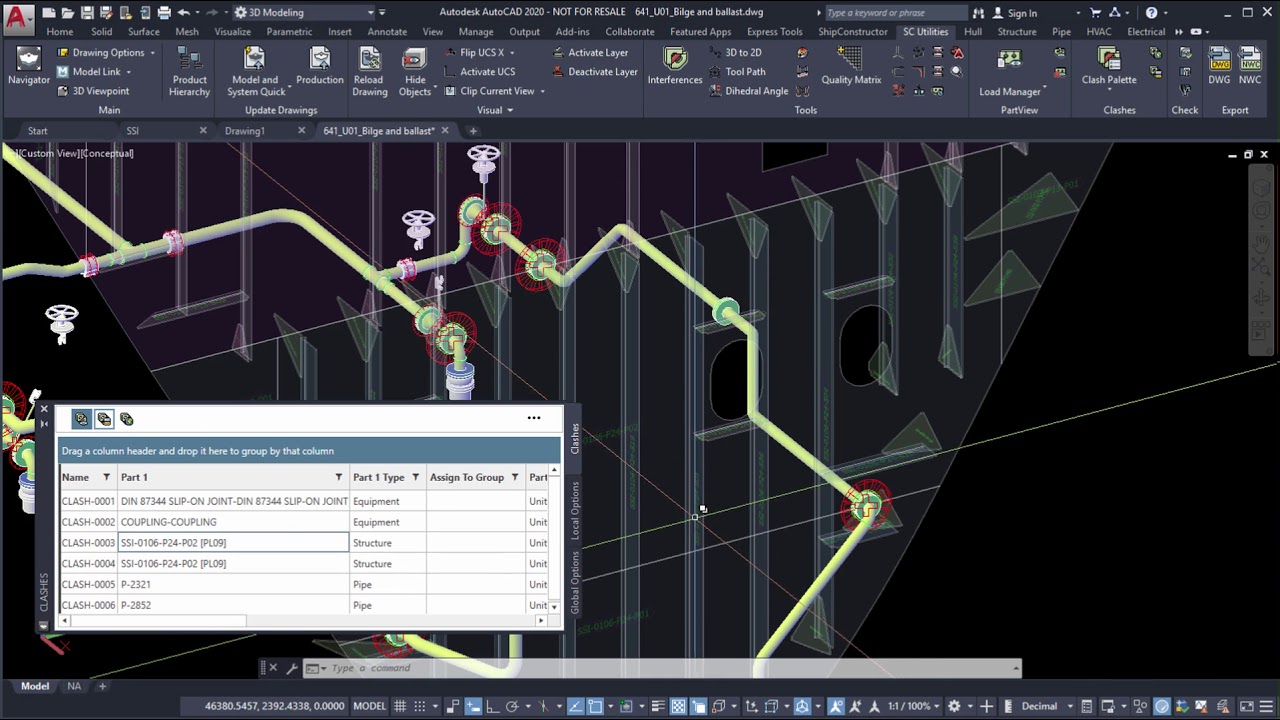
Task: Sort by Assign To Group column header
Action: tap(466, 477)
